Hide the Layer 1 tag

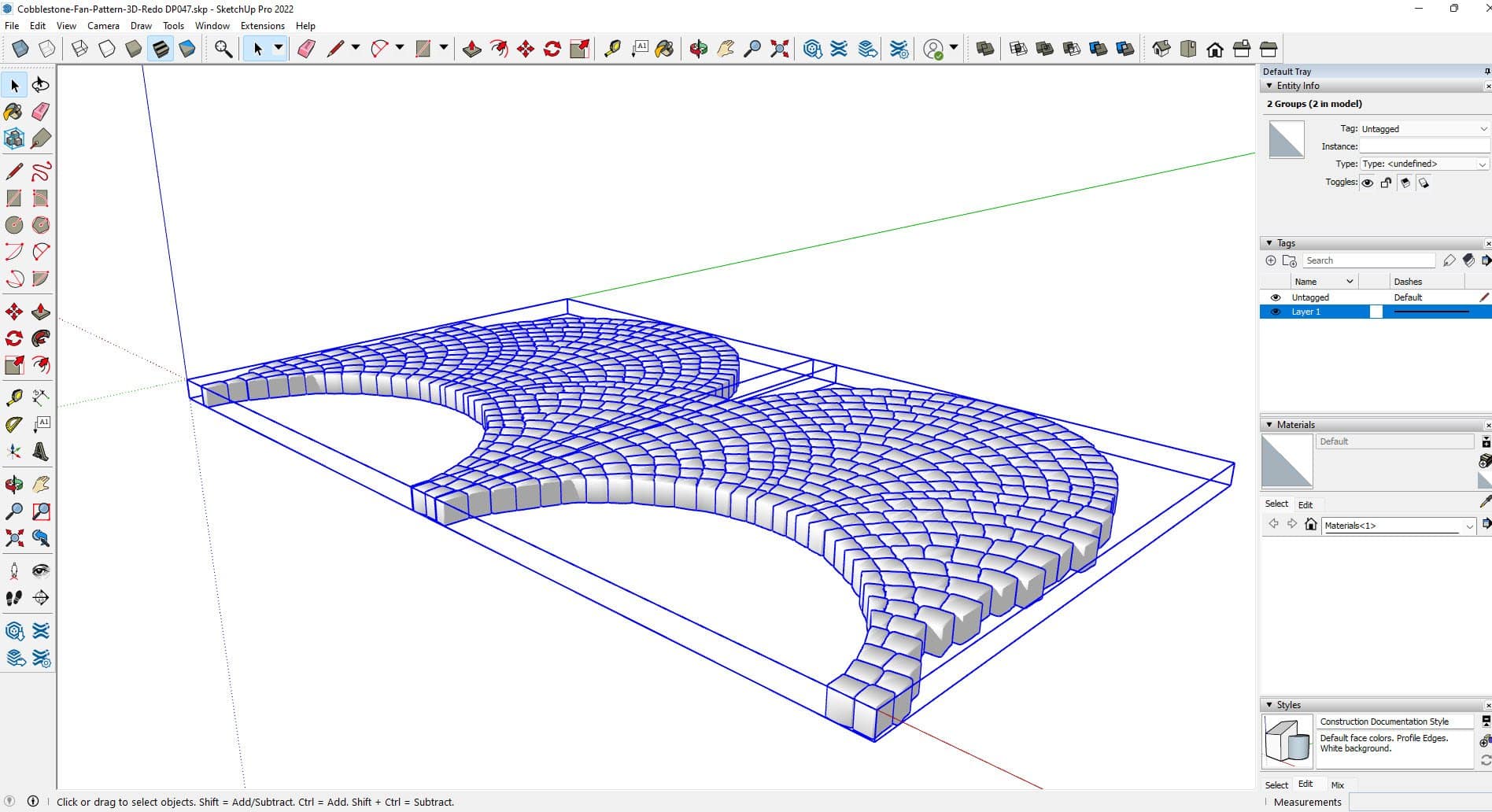[x=1276, y=312]
